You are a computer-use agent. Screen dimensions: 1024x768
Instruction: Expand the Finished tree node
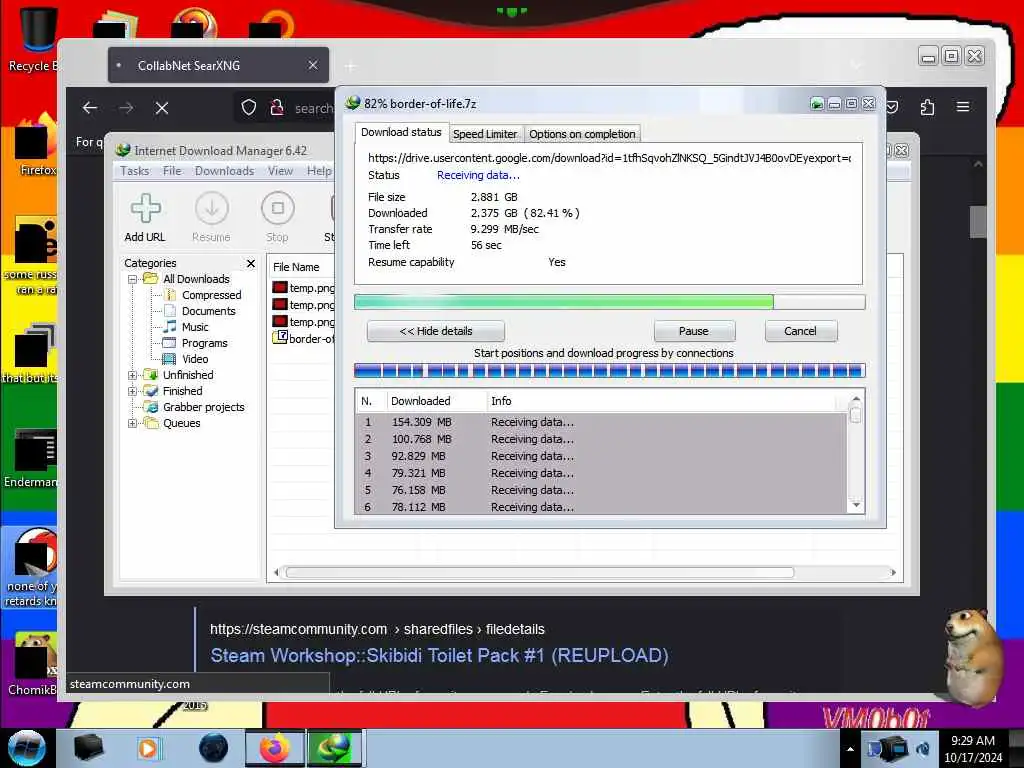pyautogui.click(x=133, y=391)
